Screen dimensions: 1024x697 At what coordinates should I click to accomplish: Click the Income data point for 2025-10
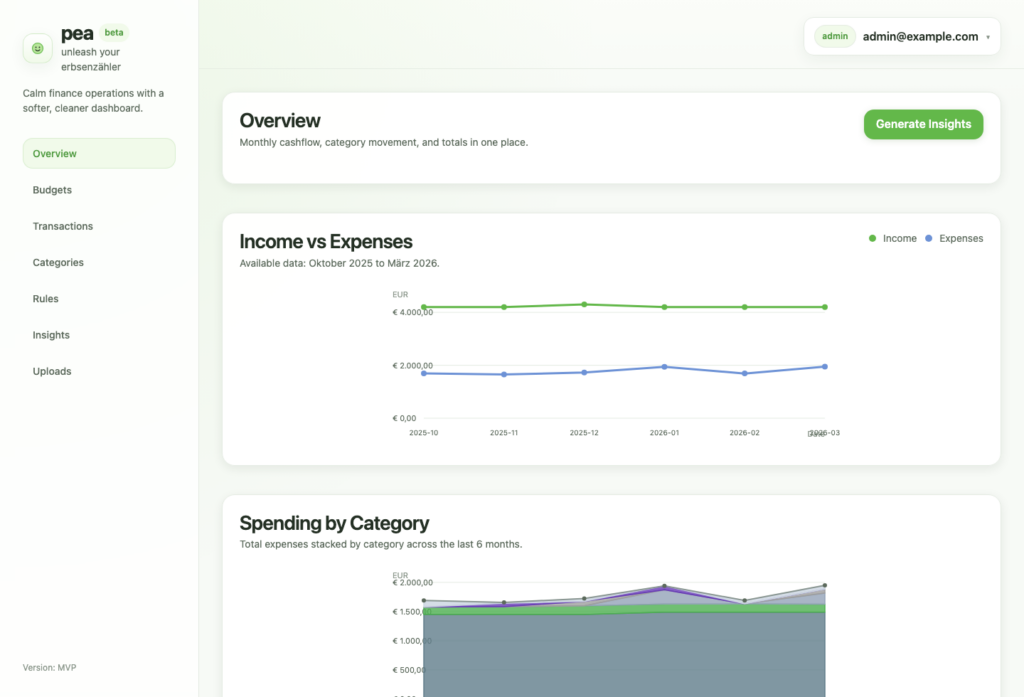pyautogui.click(x=424, y=307)
